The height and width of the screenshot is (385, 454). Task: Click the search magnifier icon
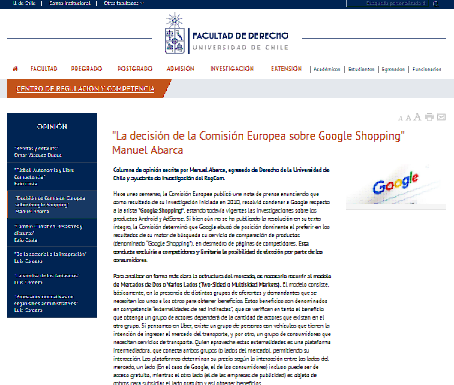[436, 3]
